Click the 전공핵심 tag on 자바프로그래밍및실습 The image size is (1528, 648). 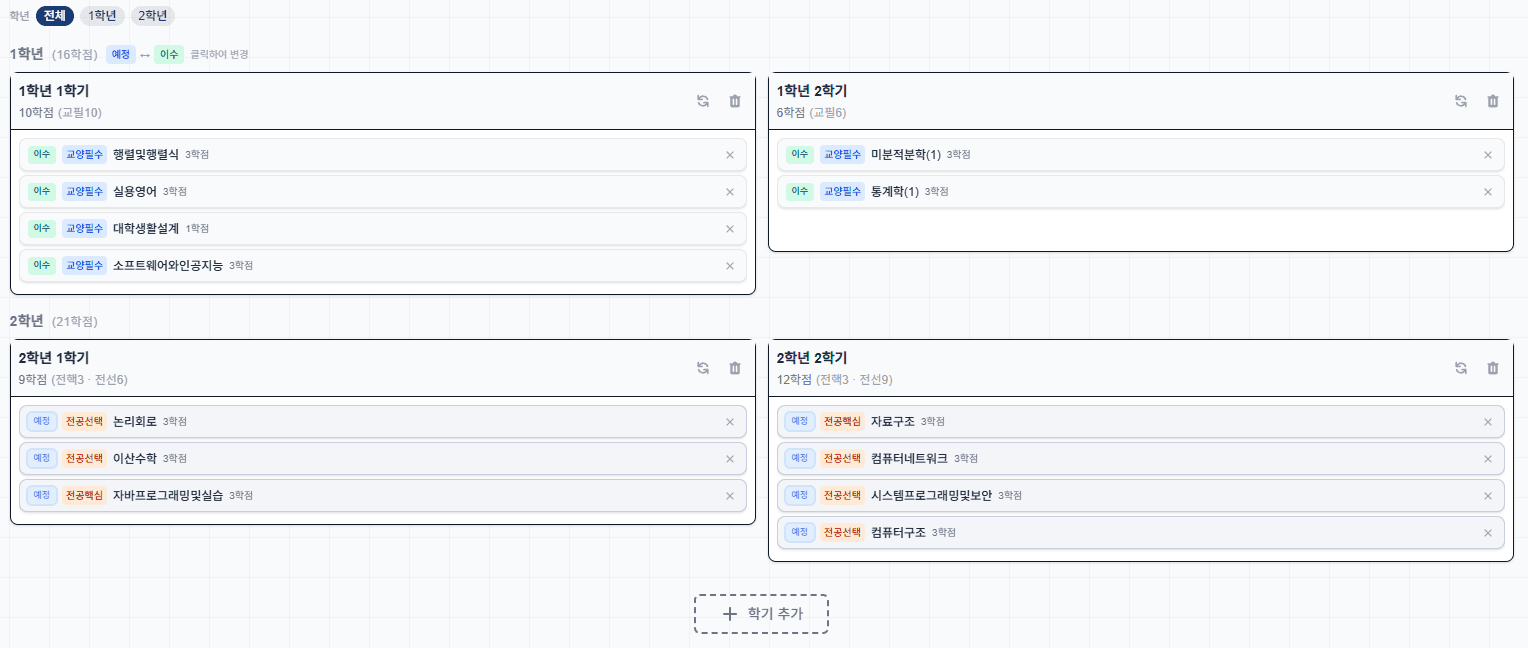(x=84, y=495)
